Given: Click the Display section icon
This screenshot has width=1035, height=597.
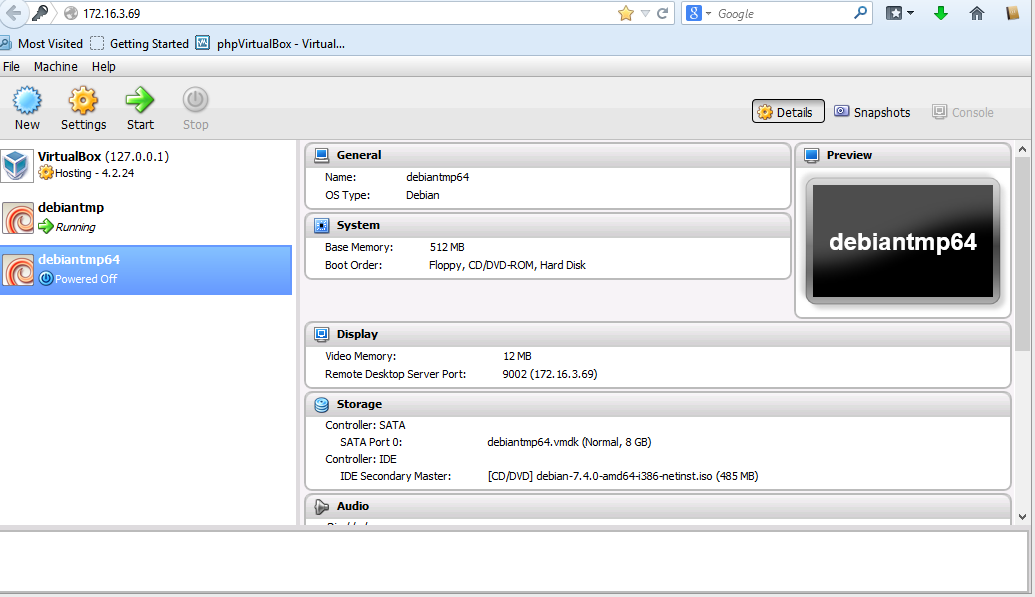Looking at the screenshot, I should pyautogui.click(x=321, y=334).
